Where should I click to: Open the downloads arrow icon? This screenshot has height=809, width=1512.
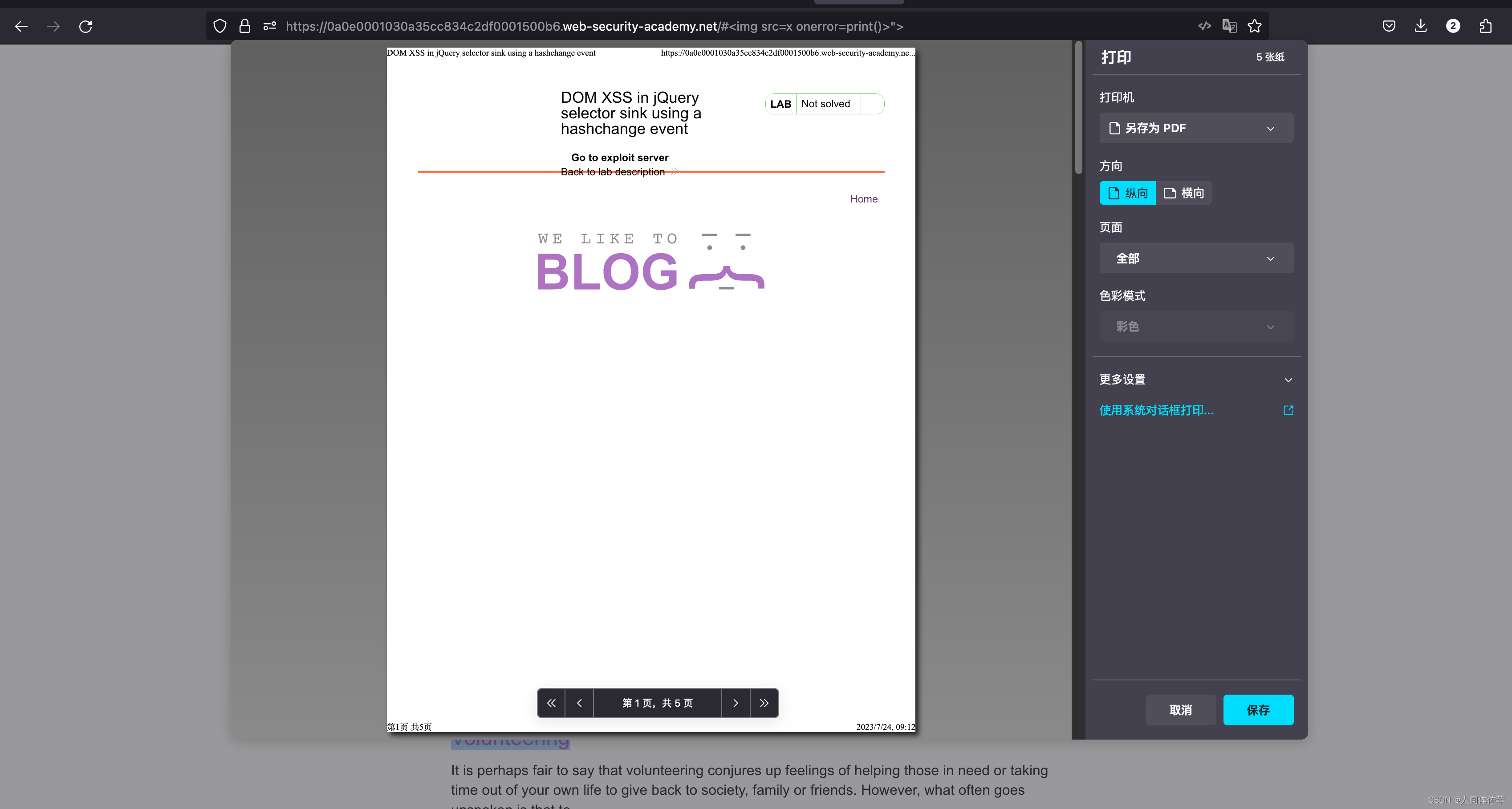[1420, 26]
